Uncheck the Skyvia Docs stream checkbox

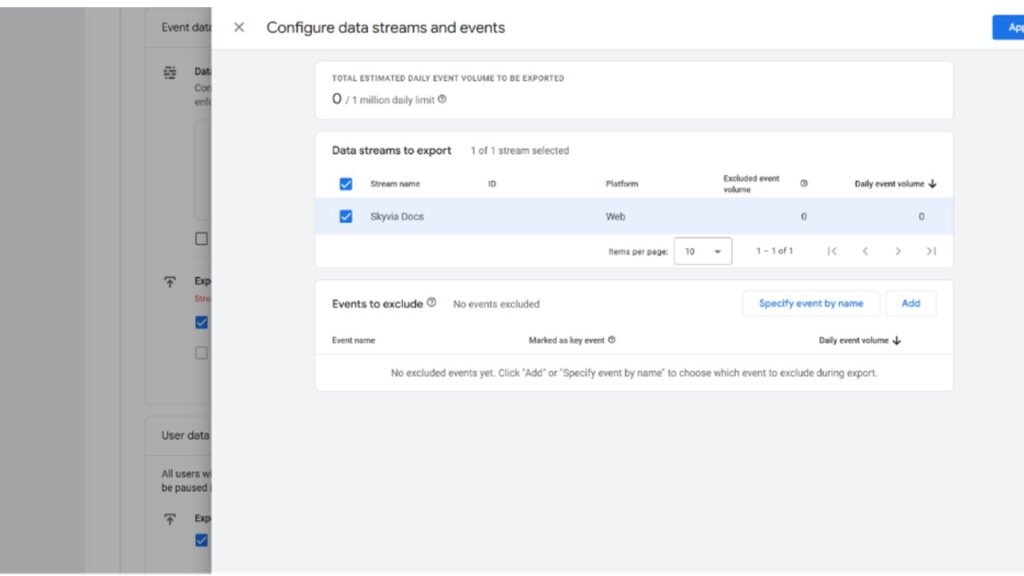click(345, 216)
